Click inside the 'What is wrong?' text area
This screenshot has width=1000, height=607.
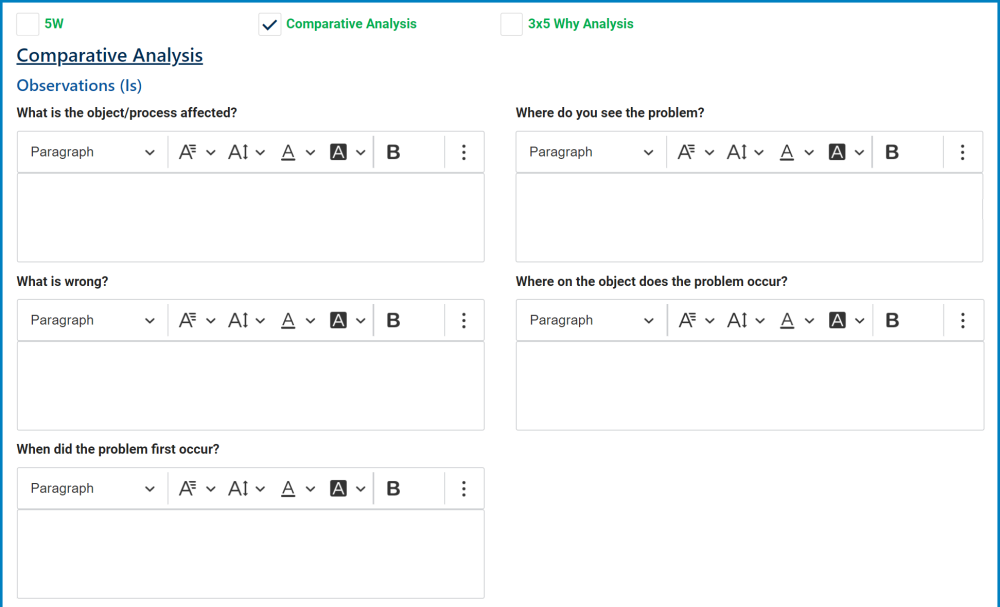click(x=250, y=385)
